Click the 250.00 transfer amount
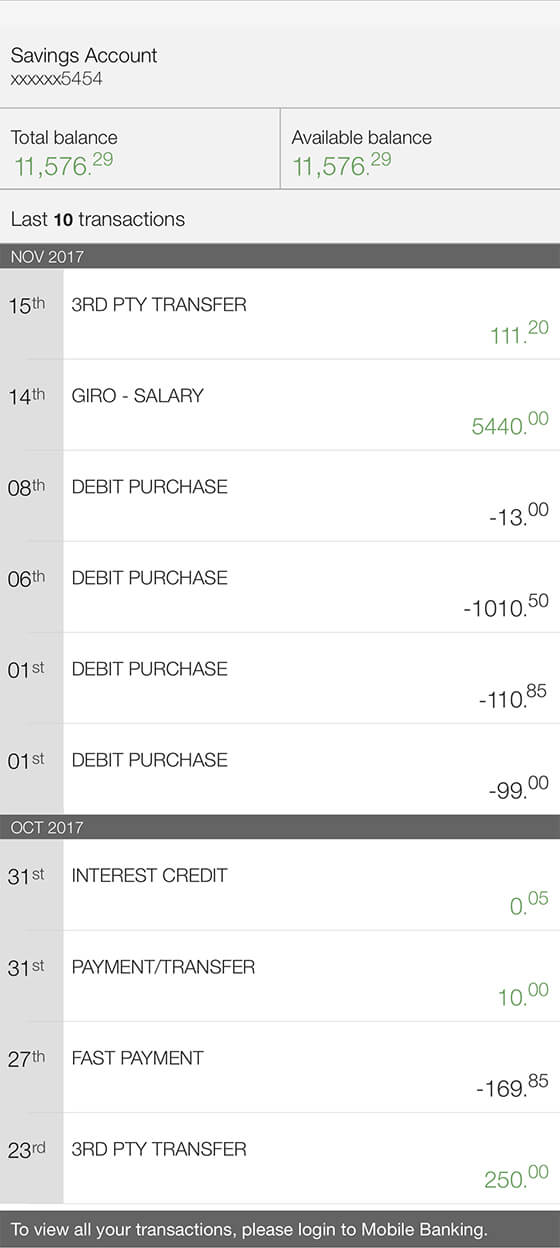This screenshot has width=560, height=1248. 516,1177
